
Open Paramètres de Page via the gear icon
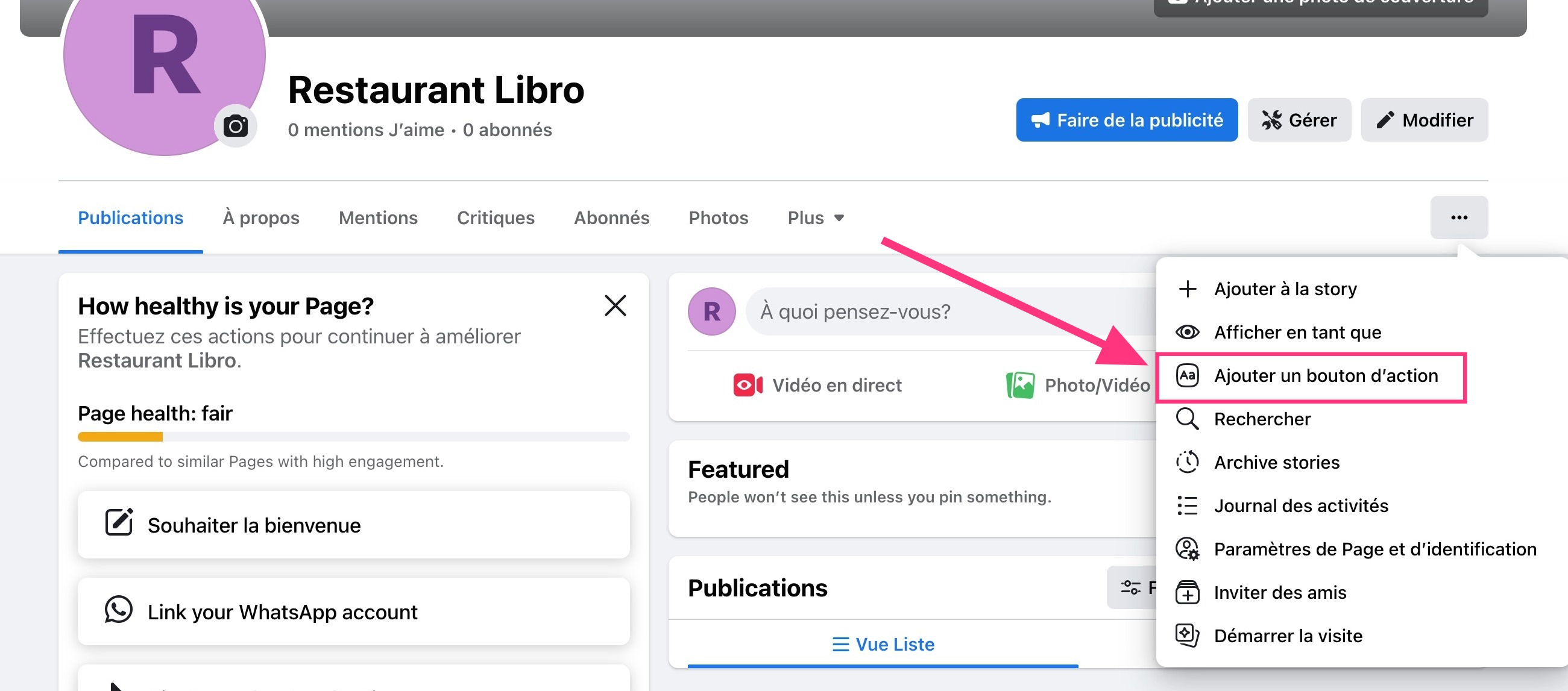click(x=1188, y=549)
